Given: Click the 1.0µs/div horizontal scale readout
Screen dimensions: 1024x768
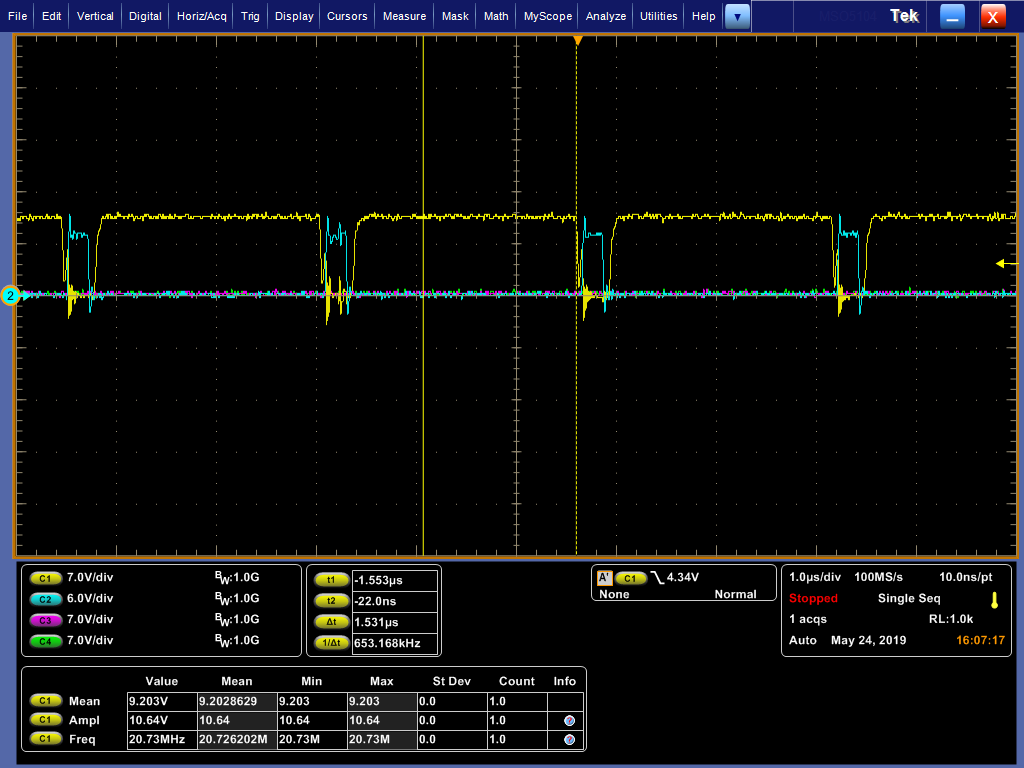Looking at the screenshot, I should (814, 578).
